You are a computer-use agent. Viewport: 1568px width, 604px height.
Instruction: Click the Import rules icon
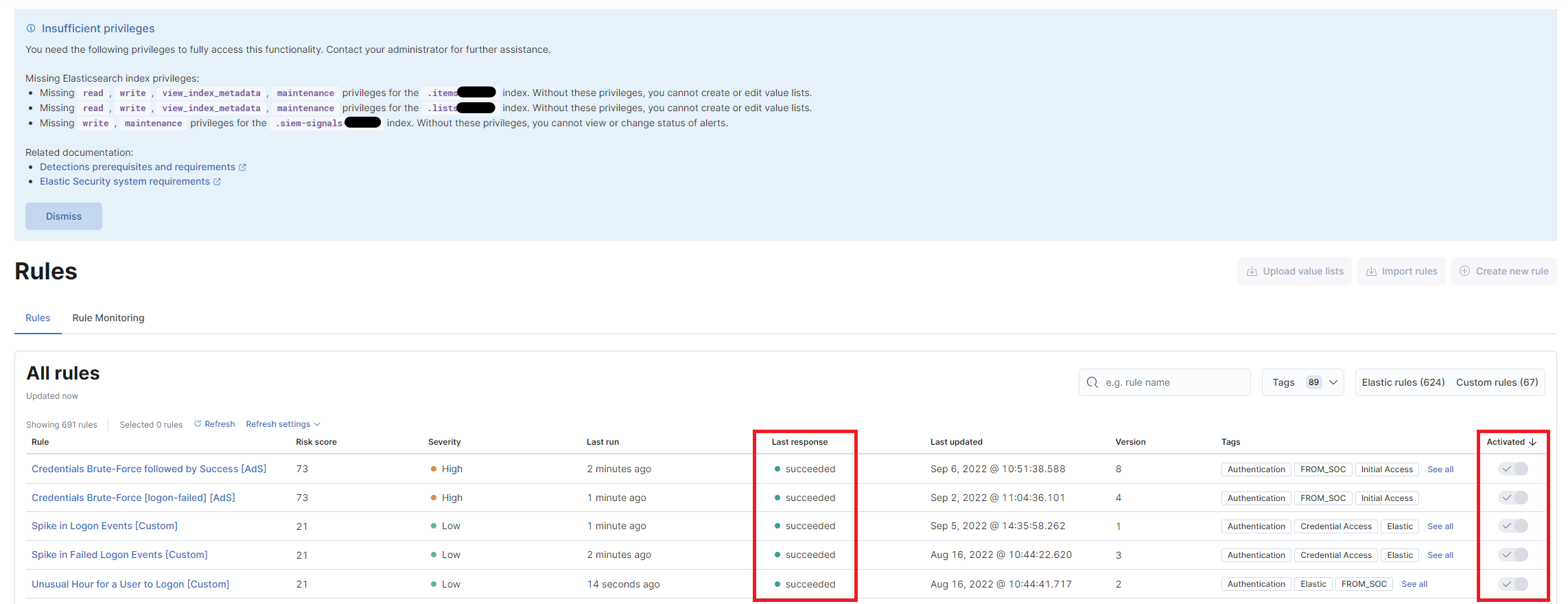click(x=1371, y=271)
